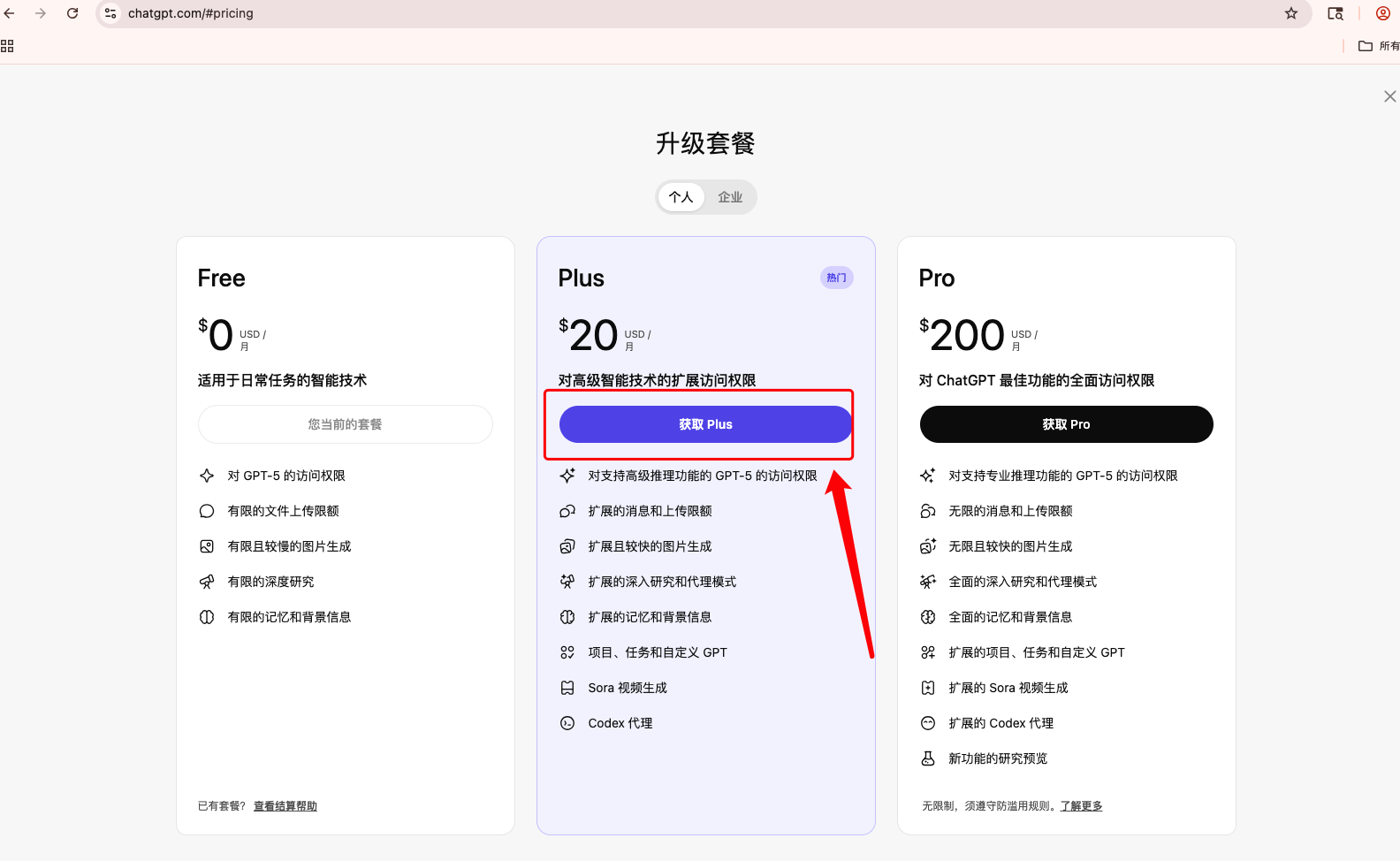Click icon beside 项目、任务和自定义 GPT
This screenshot has height=861, width=1400.
coord(567,652)
